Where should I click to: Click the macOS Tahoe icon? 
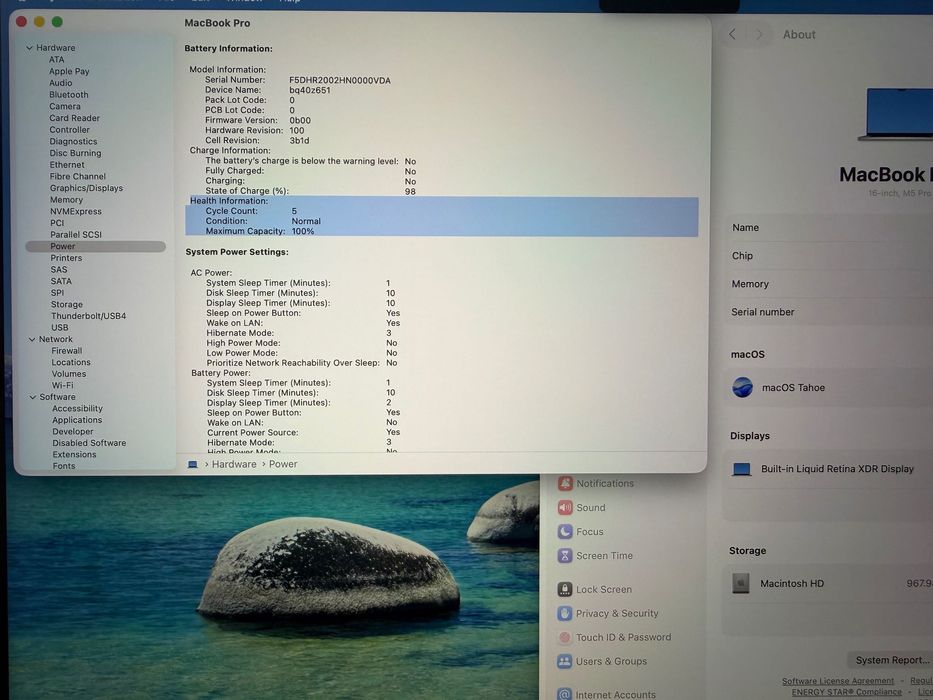point(742,388)
